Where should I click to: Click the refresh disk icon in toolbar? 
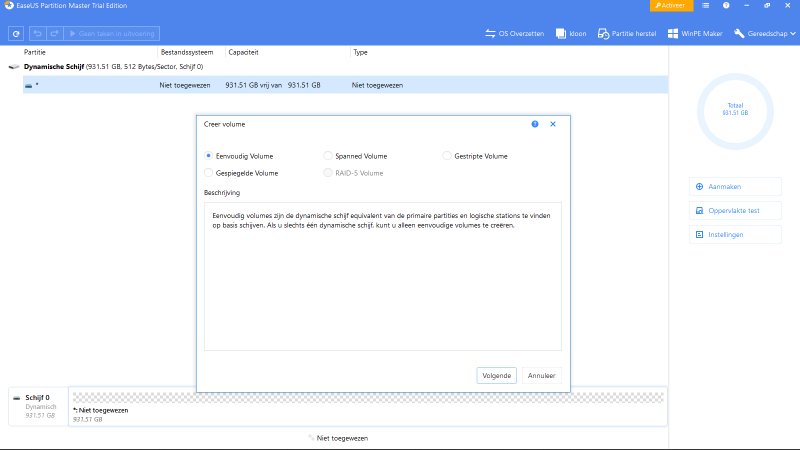tap(16, 34)
